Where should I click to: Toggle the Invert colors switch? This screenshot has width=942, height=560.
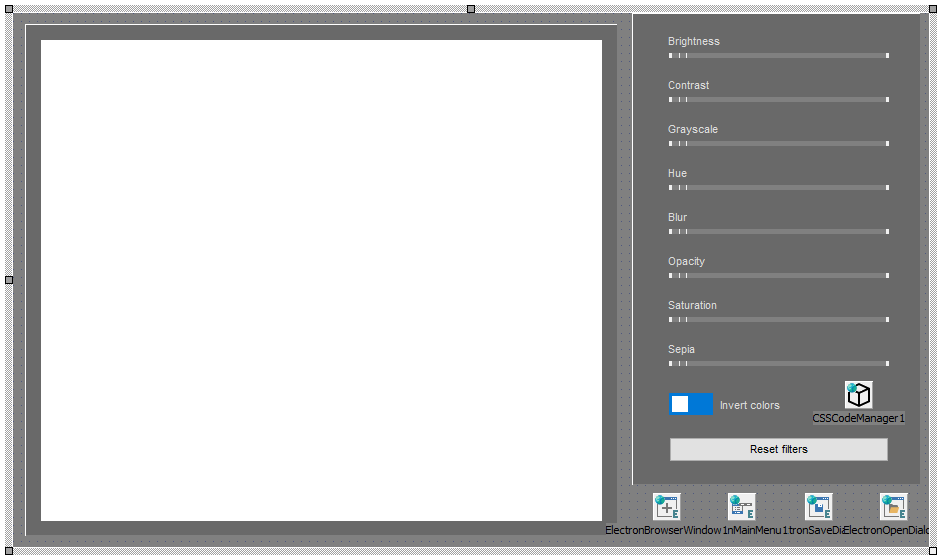tap(691, 404)
